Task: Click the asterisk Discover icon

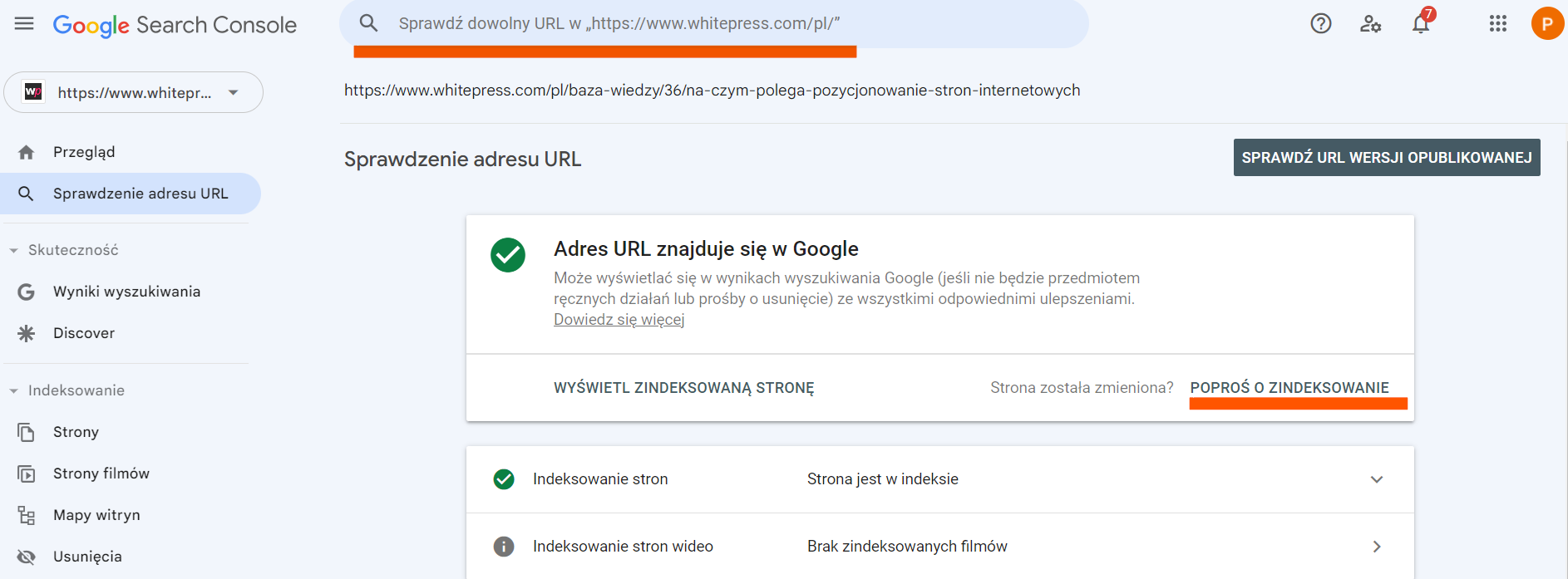Action: (x=27, y=333)
